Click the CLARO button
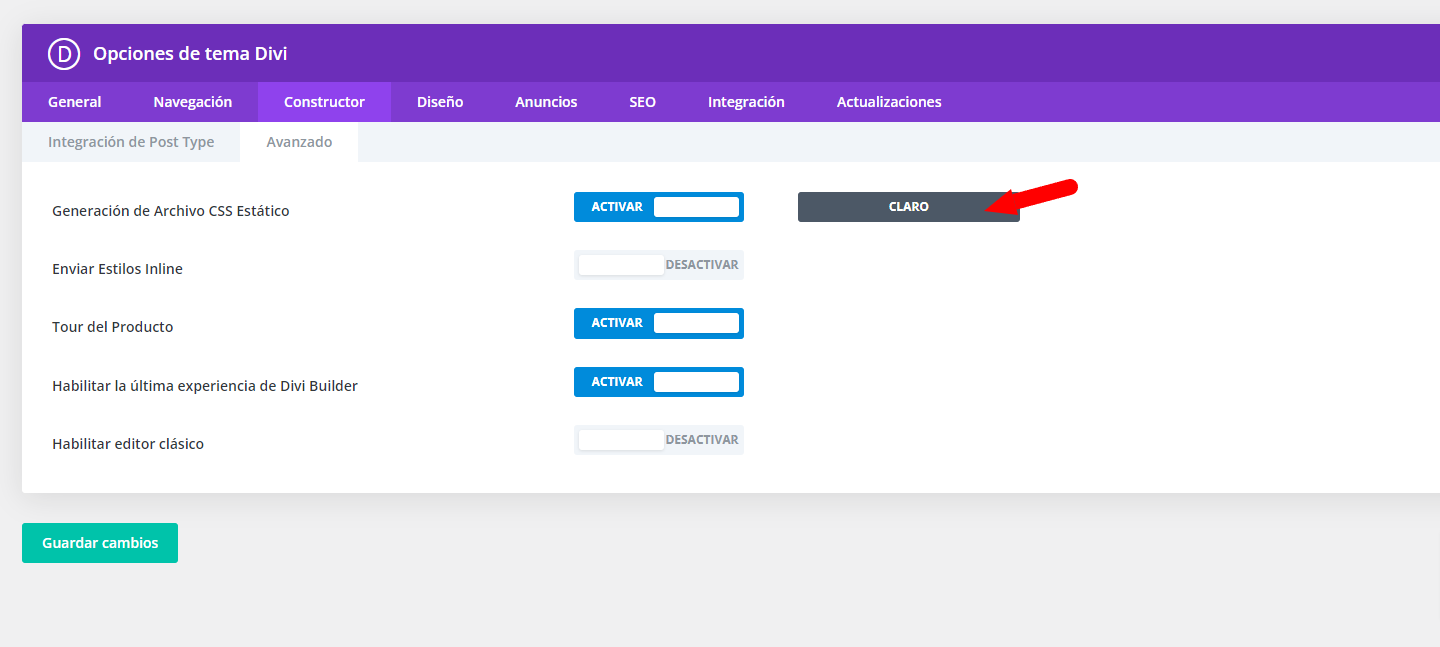Screen dimensions: 1440x647 (x=909, y=207)
